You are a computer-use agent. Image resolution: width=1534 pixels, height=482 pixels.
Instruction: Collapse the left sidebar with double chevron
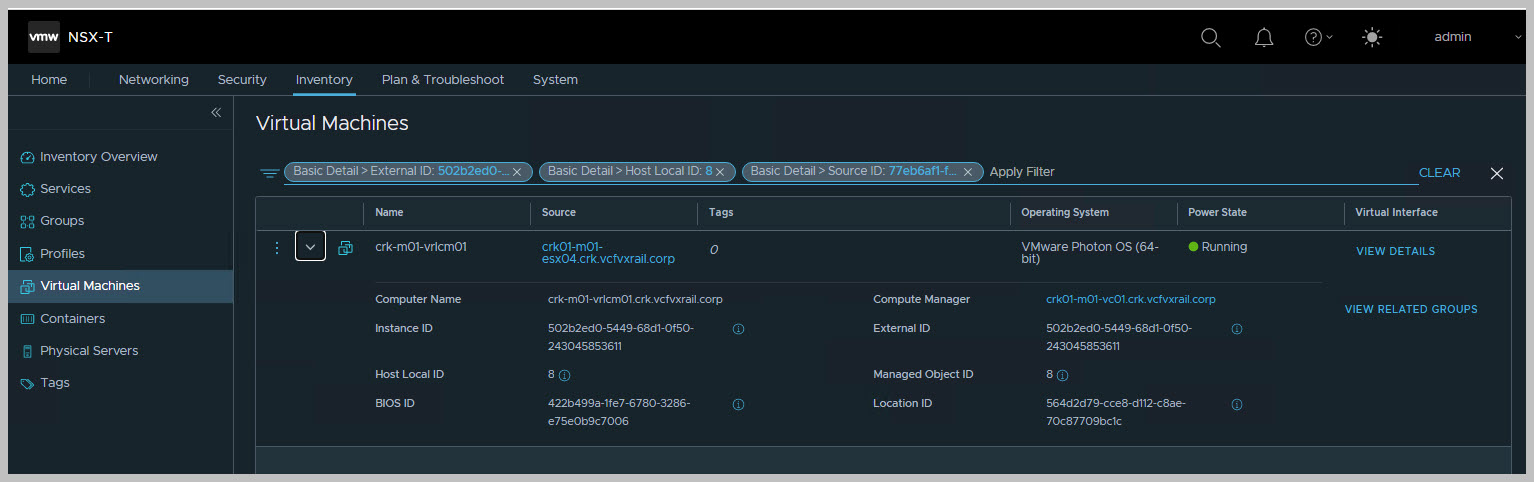point(216,113)
